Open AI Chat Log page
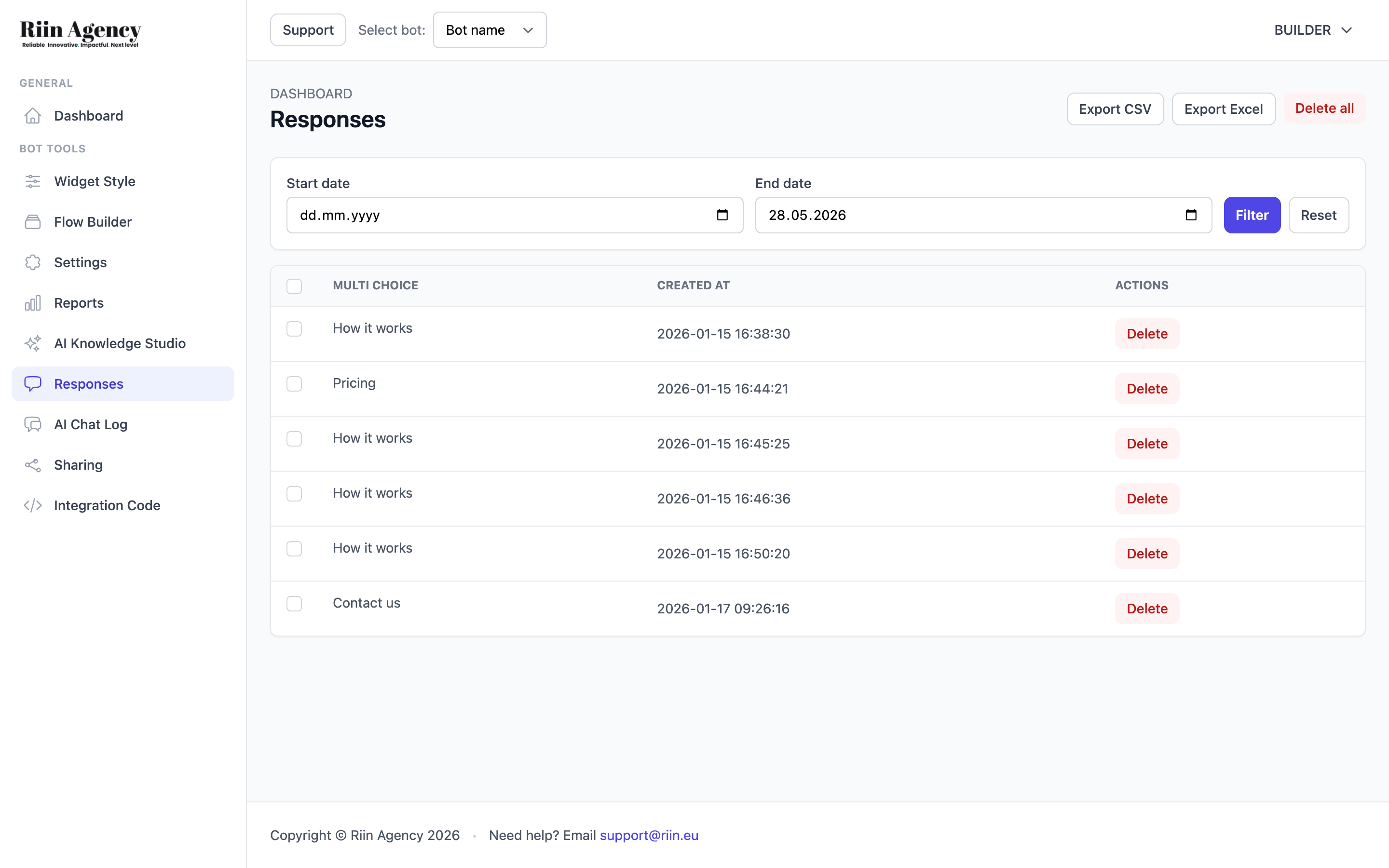The image size is (1389, 868). [123, 425]
